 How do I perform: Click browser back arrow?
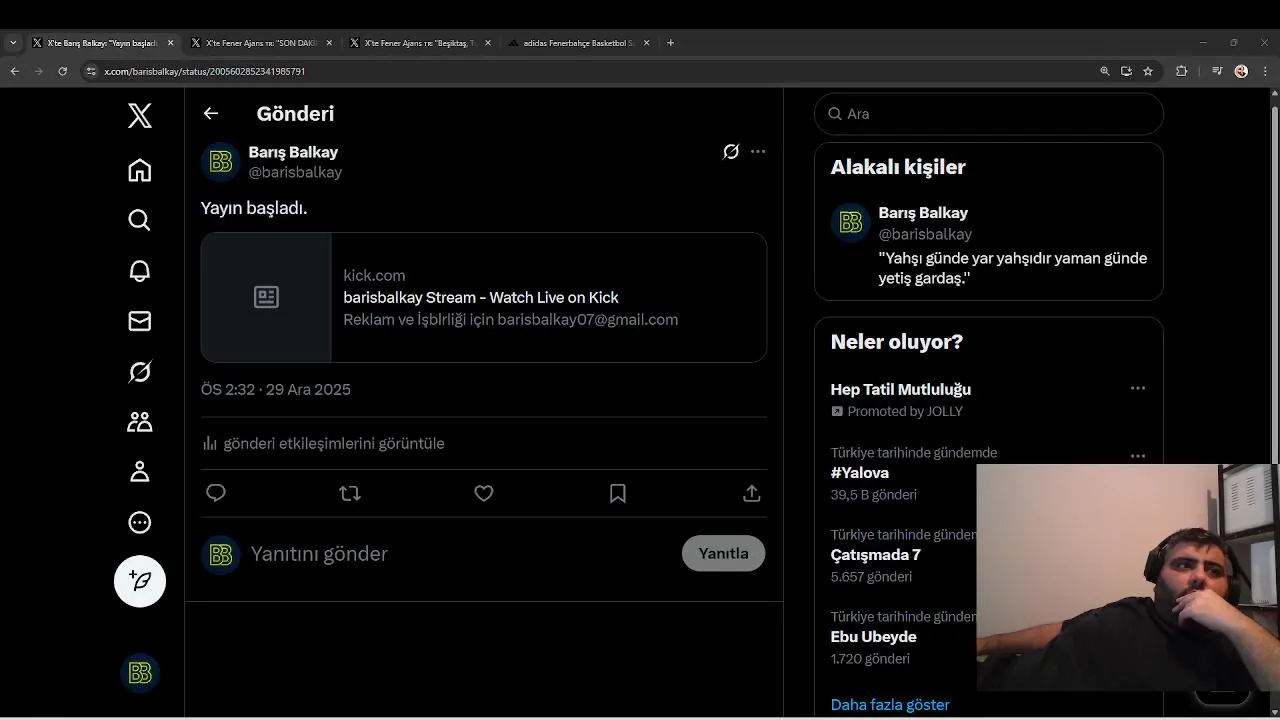coord(15,71)
